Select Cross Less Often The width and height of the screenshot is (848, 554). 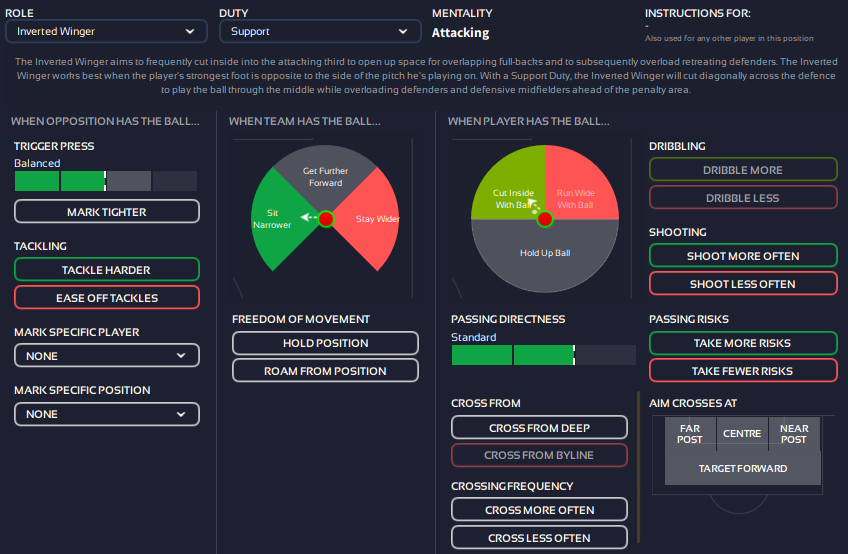(x=539, y=538)
